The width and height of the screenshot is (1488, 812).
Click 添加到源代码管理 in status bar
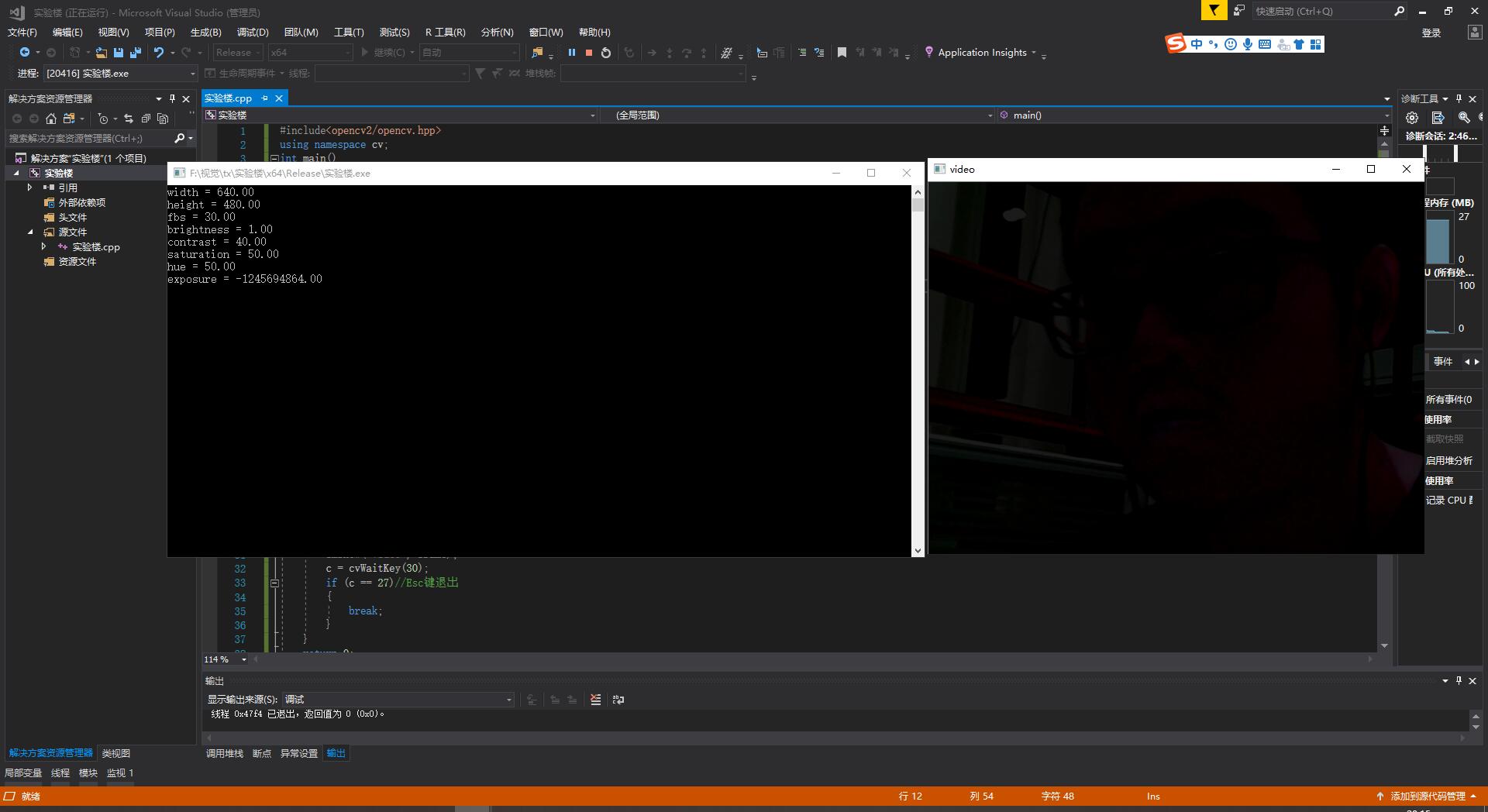pyautogui.click(x=1428, y=796)
